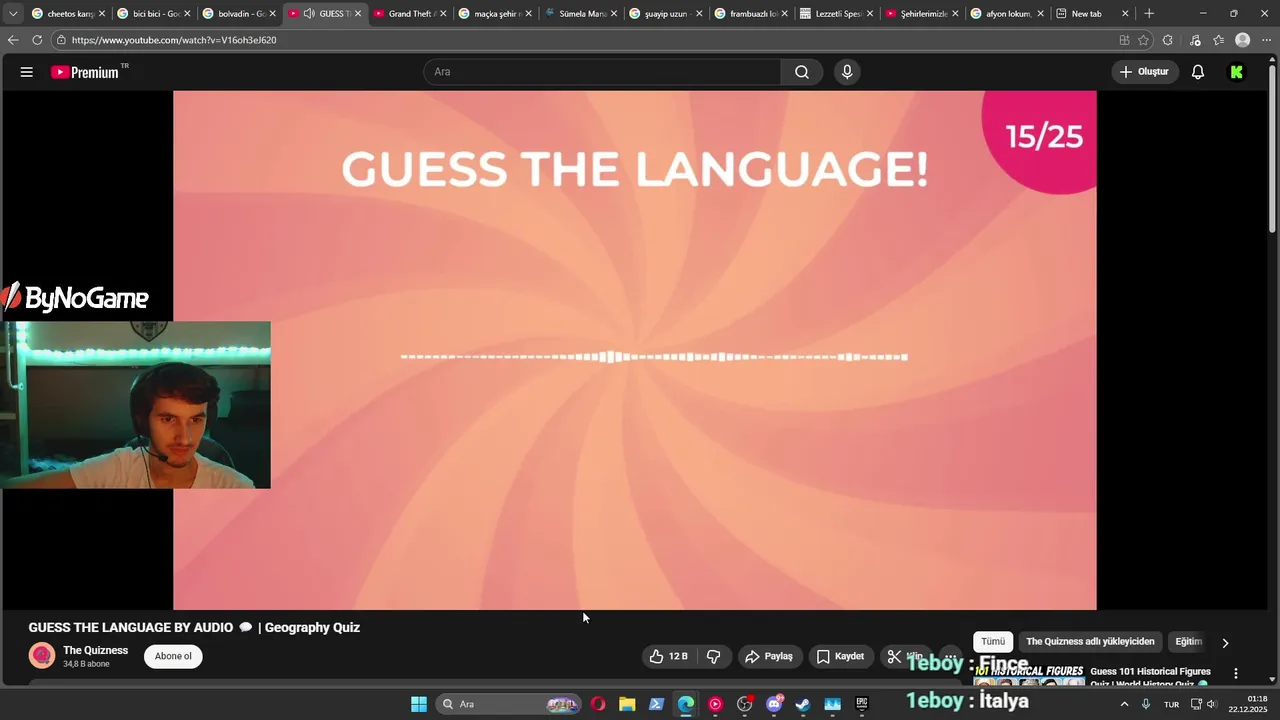1280x720 pixels.
Task: Mute the GUESS tab via speaker icon
Action: pos(309,14)
